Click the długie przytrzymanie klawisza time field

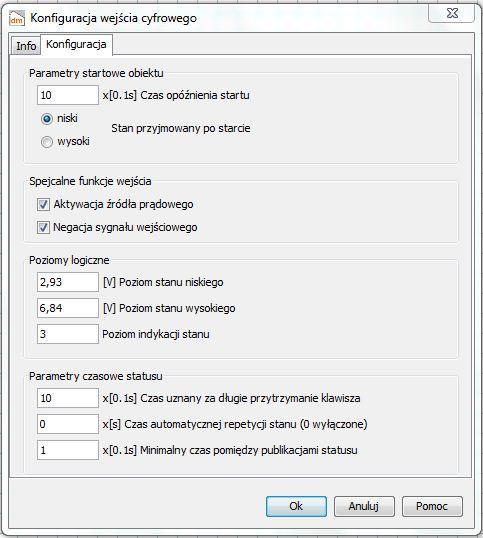click(68, 398)
